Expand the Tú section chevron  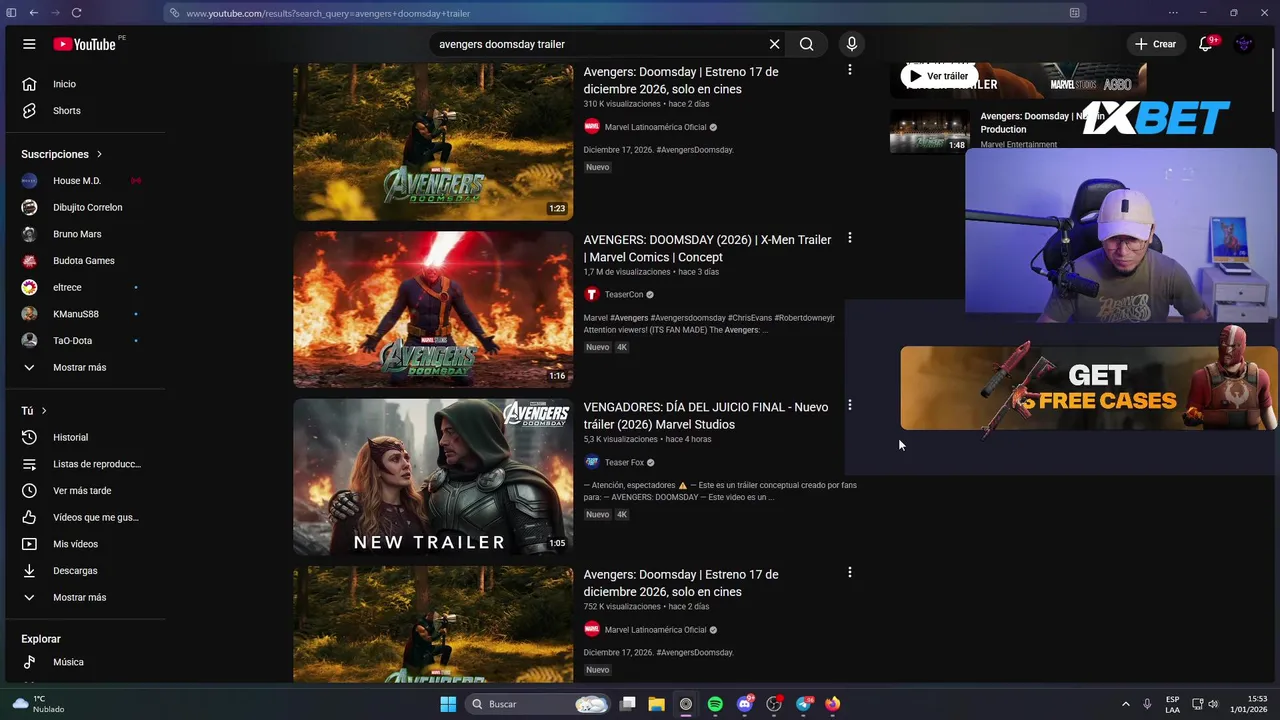point(44,411)
